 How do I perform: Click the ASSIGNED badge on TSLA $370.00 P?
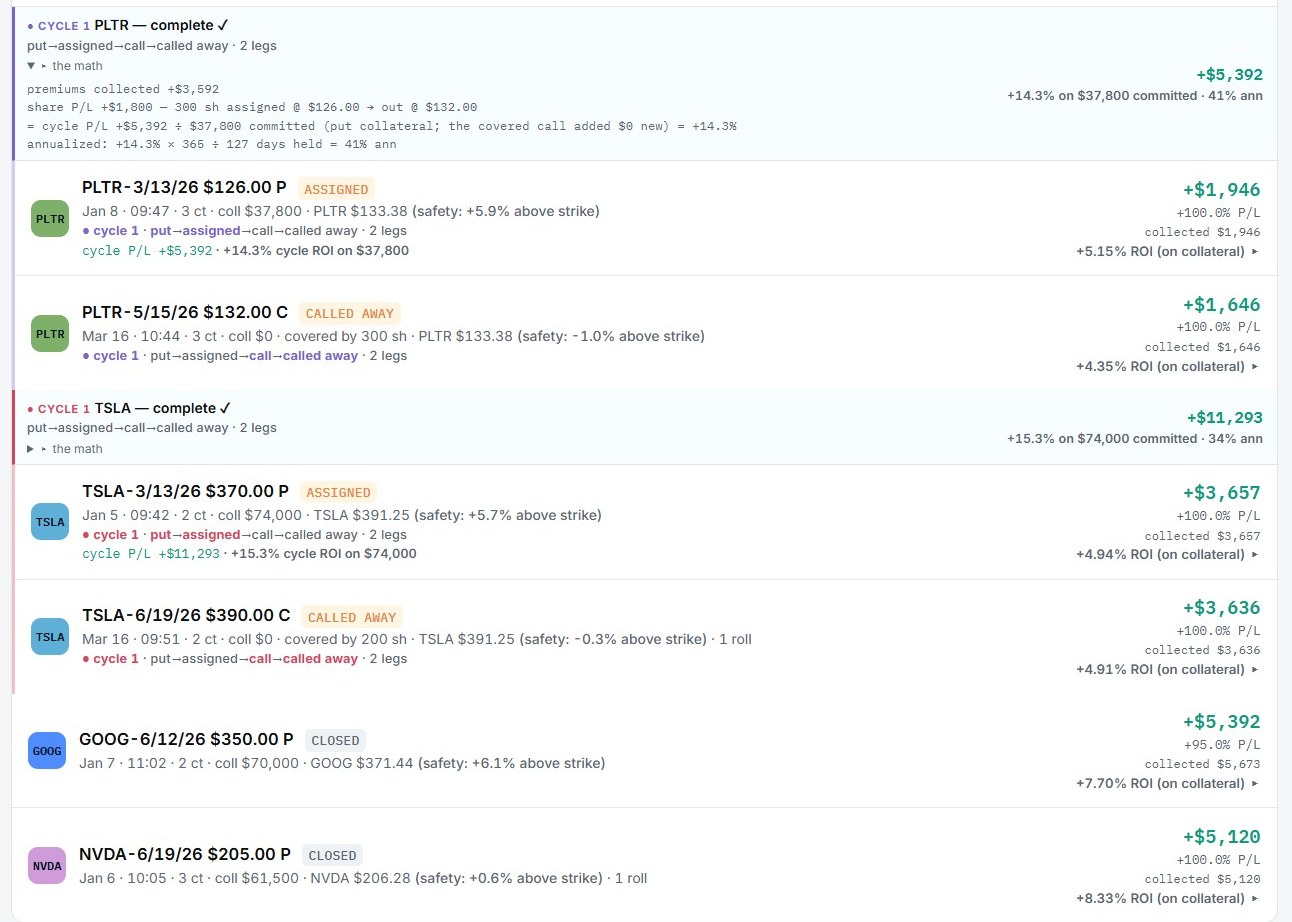338,492
